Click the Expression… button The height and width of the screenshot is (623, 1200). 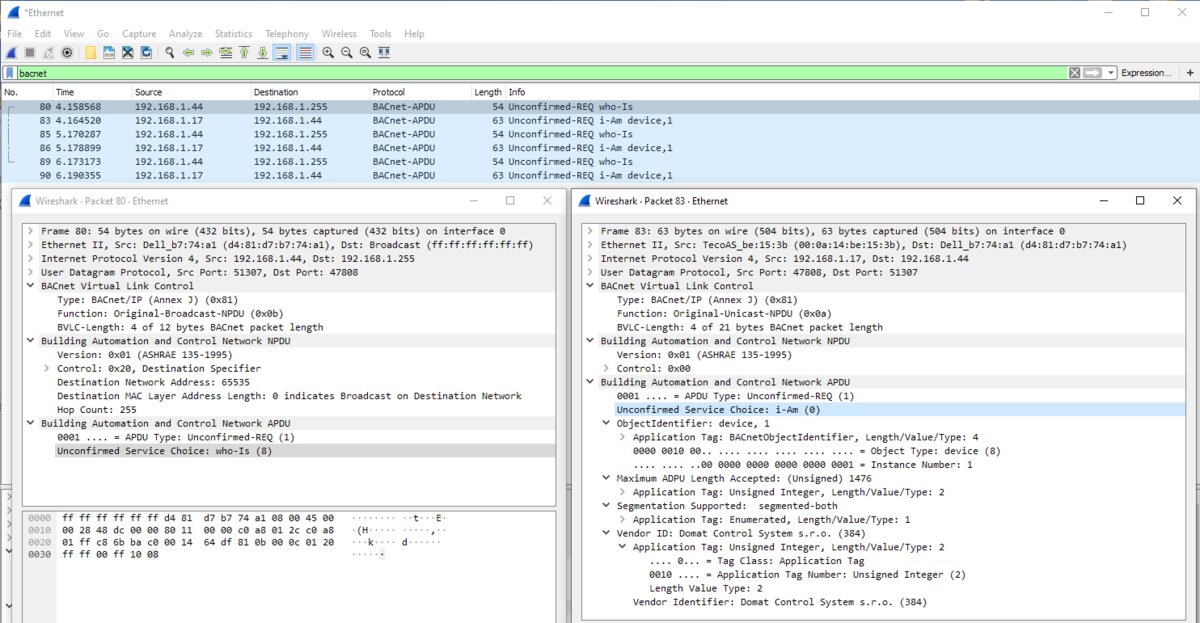pos(1145,73)
